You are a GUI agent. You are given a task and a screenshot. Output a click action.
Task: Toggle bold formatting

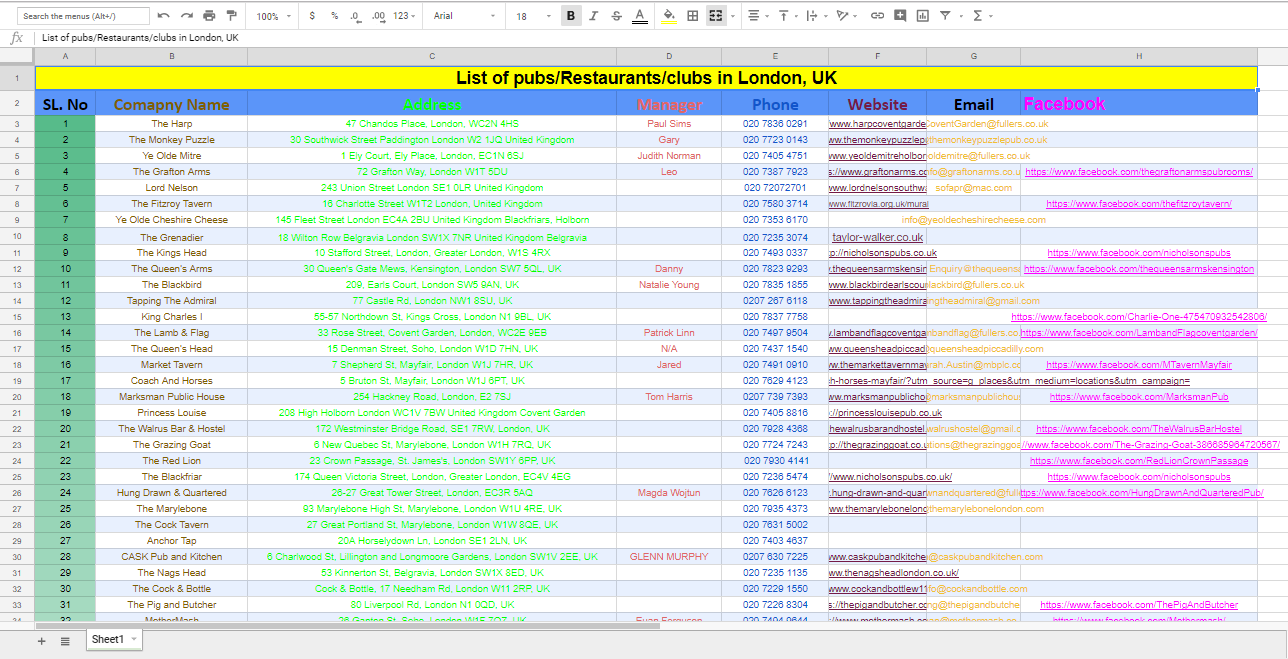(x=571, y=15)
